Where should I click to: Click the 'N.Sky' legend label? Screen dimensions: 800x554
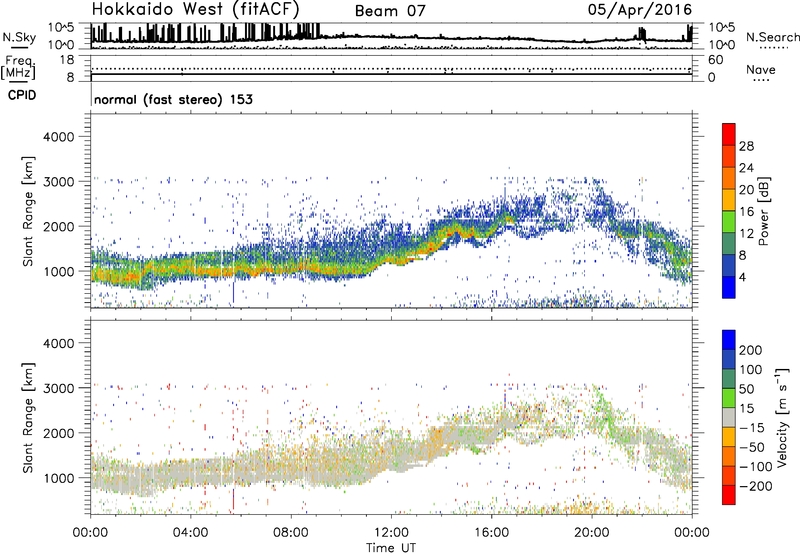[19, 37]
